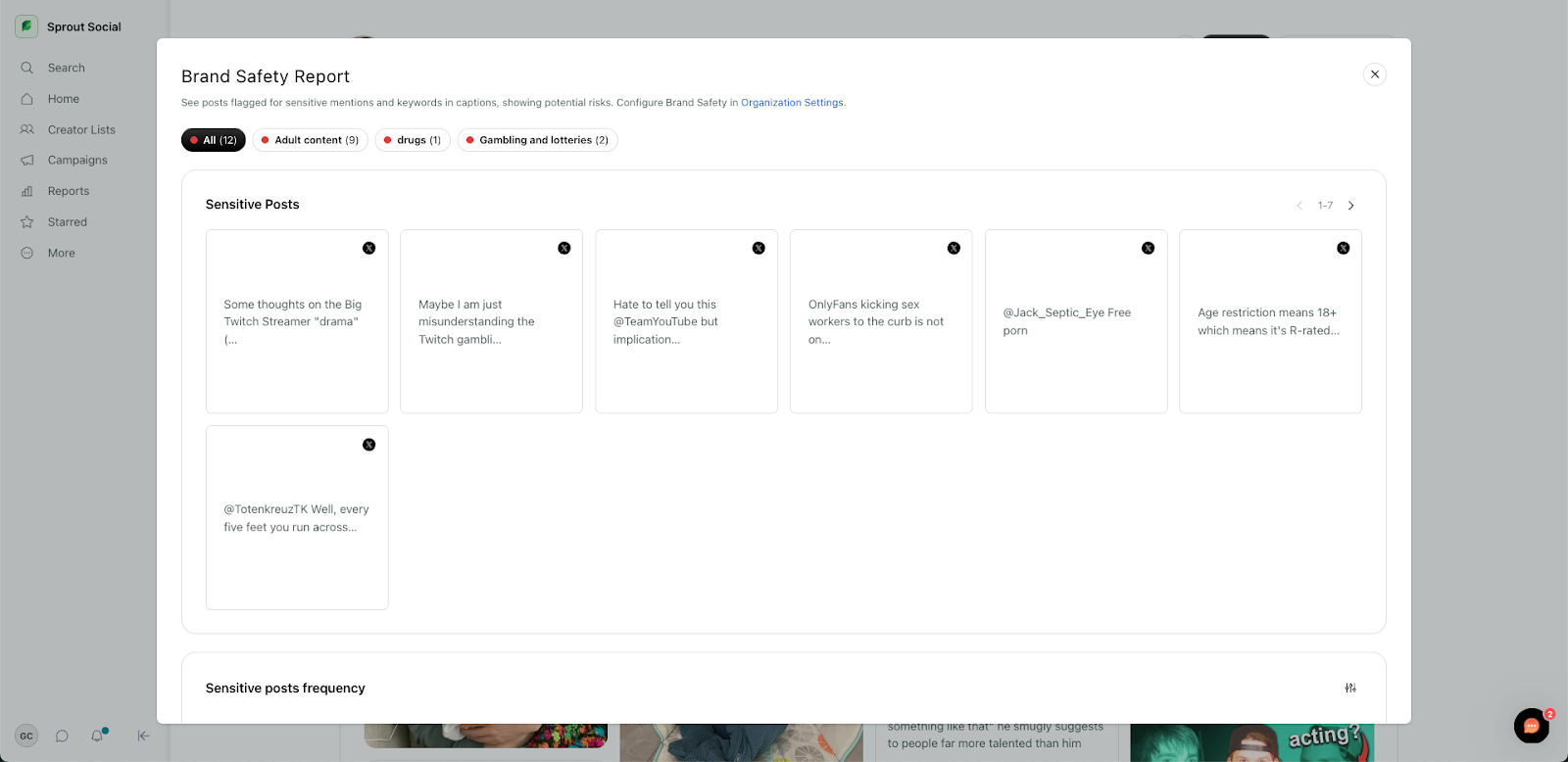Click the 1-7 page range text

coord(1325,206)
